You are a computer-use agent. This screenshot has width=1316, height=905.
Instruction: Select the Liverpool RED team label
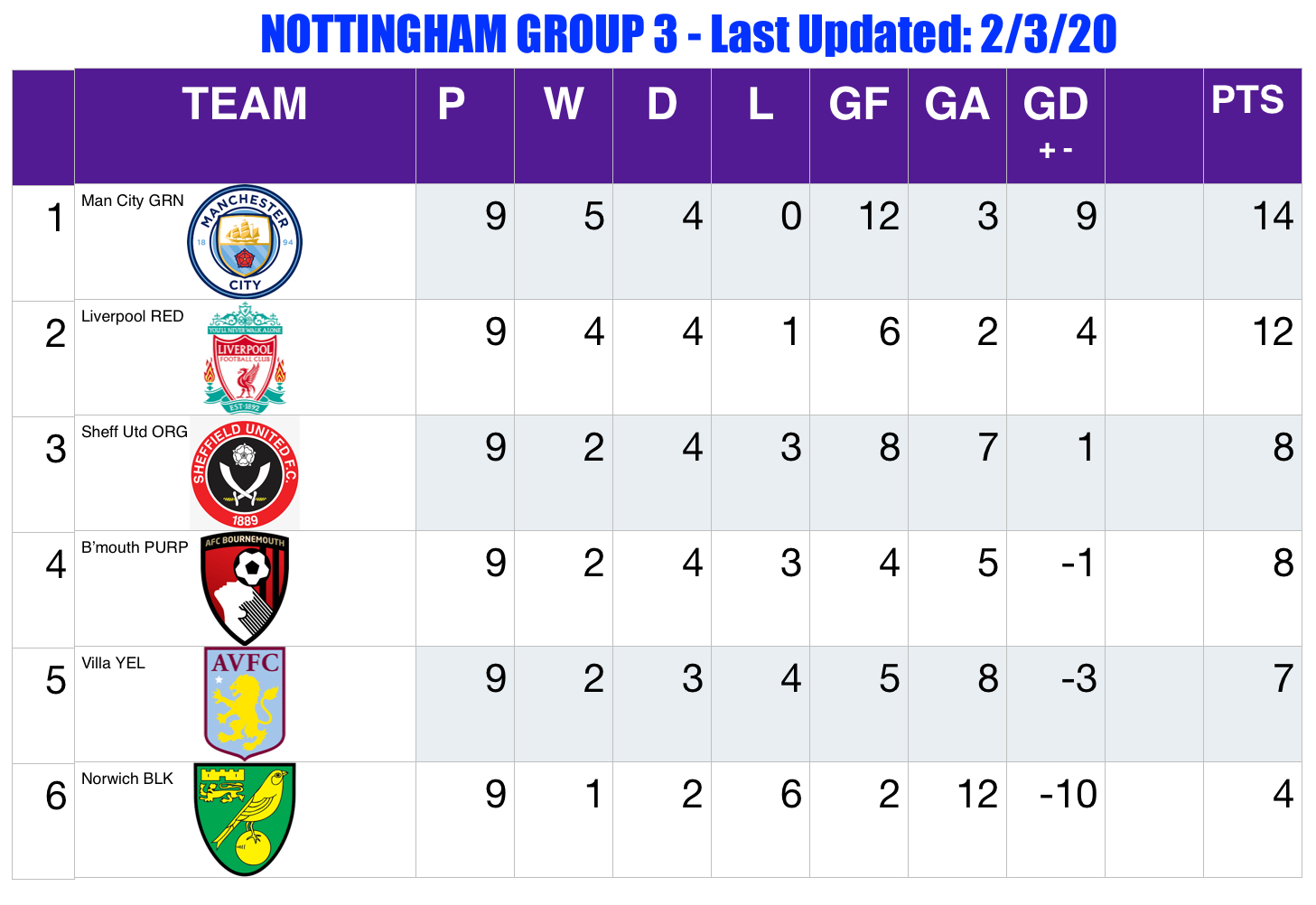tap(133, 316)
